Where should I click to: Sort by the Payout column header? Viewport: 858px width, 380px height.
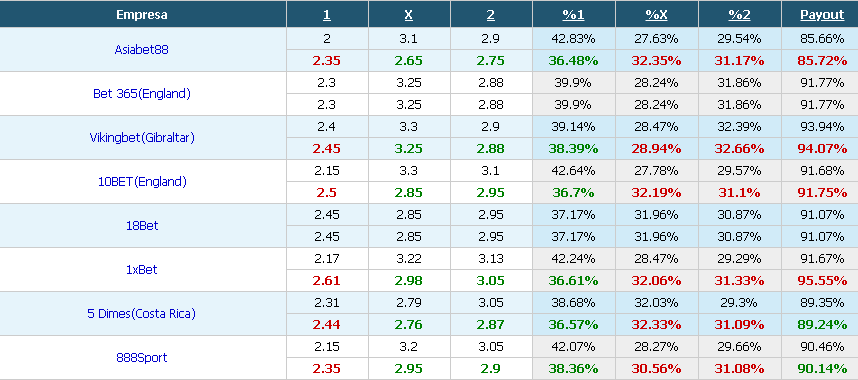coord(822,15)
